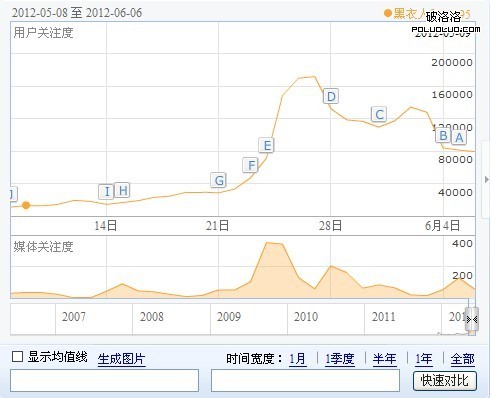The image size is (491, 398).
Task: Select news marker F on chart
Action: [x=251, y=165]
